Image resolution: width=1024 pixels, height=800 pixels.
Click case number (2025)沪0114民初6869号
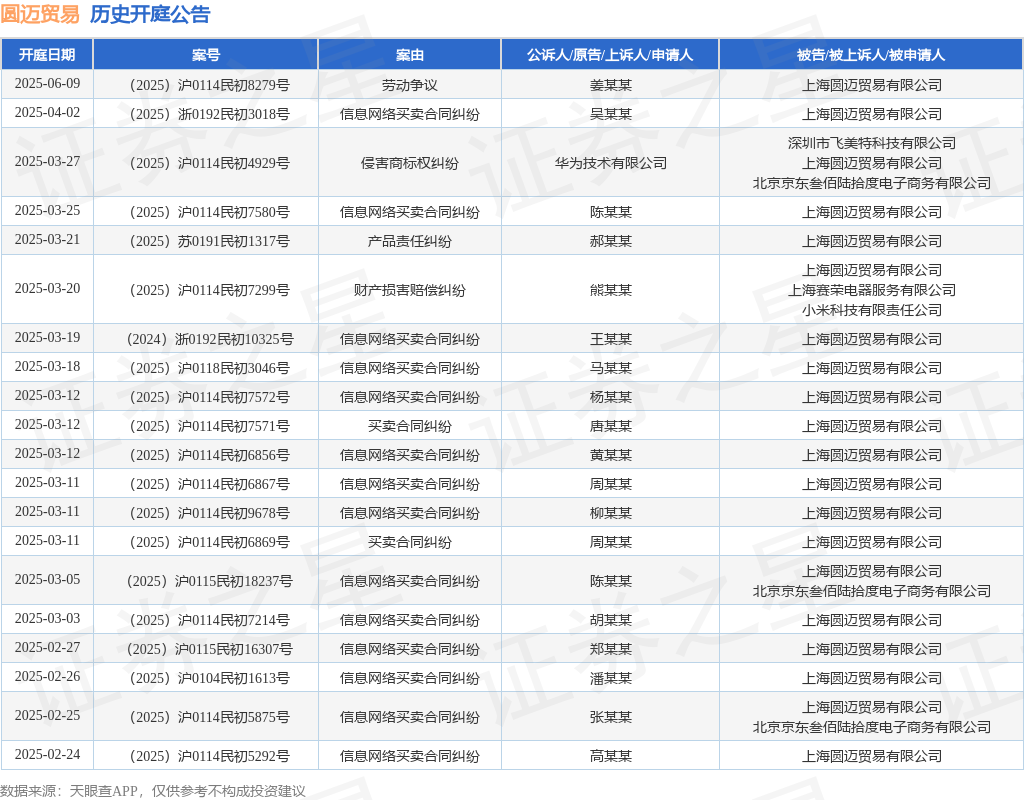pos(206,542)
